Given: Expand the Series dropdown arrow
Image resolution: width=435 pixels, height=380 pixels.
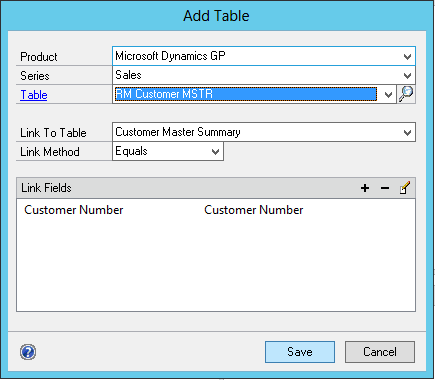Looking at the screenshot, I should (407, 75).
